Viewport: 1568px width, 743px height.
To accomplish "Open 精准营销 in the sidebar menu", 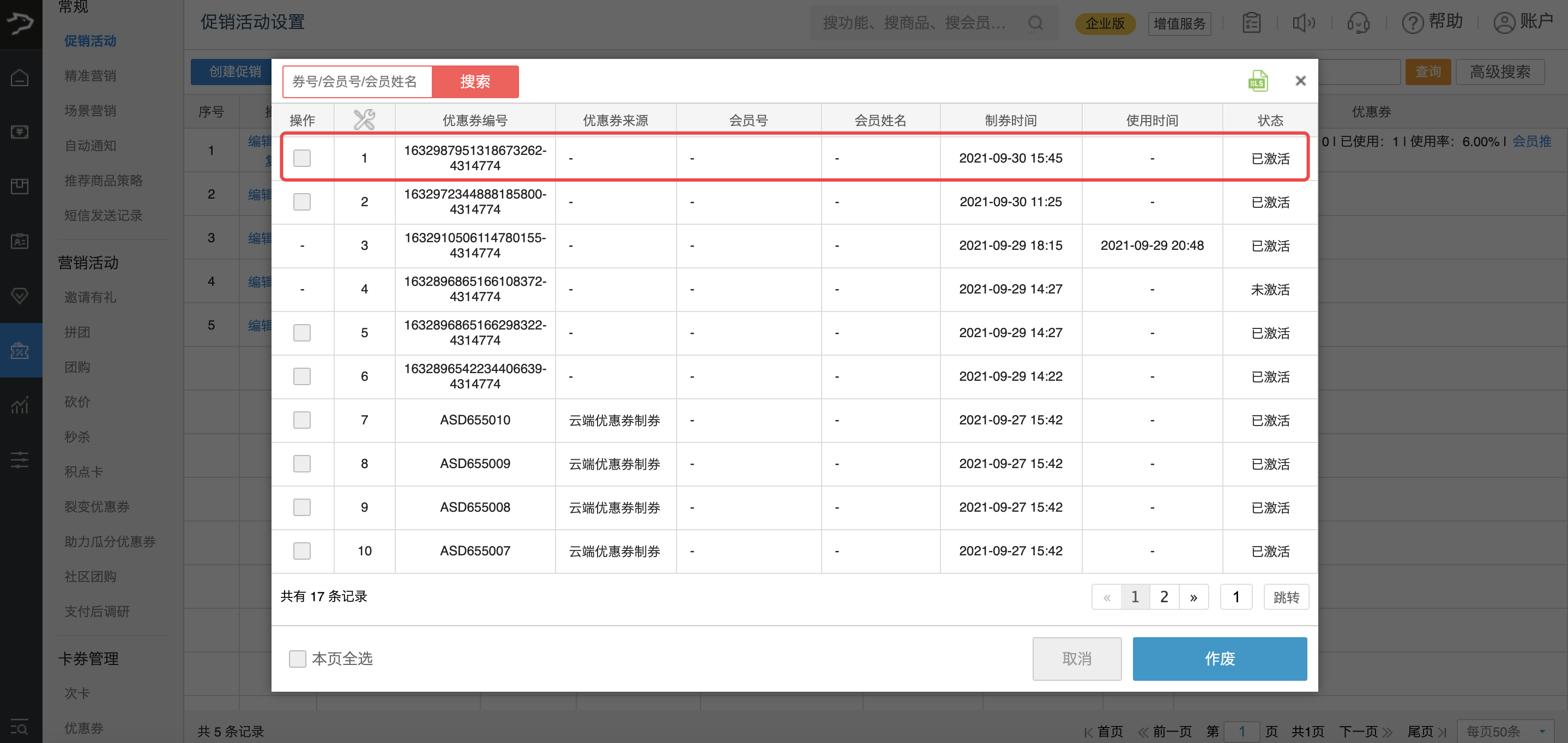I will pyautogui.click(x=90, y=75).
